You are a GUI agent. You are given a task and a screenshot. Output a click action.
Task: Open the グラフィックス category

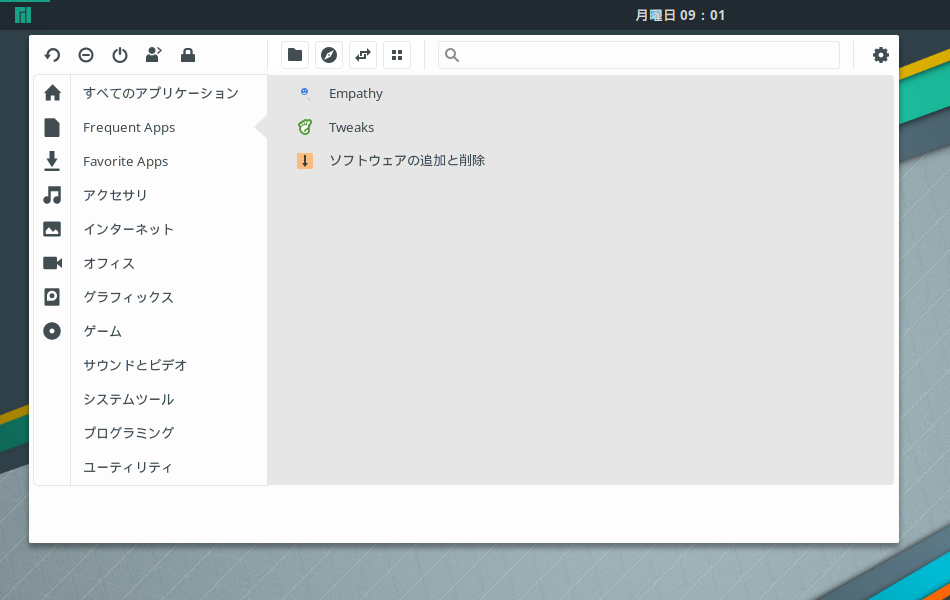[x=128, y=297]
